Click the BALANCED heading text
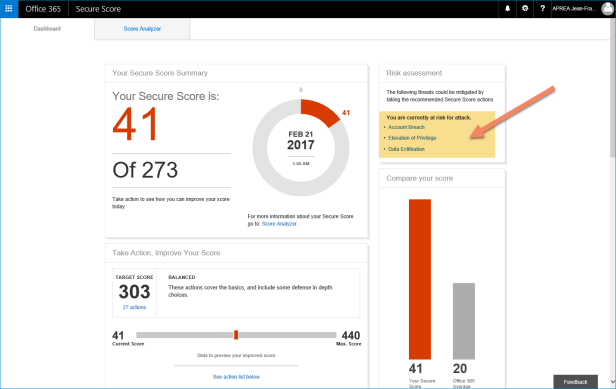 (182, 277)
